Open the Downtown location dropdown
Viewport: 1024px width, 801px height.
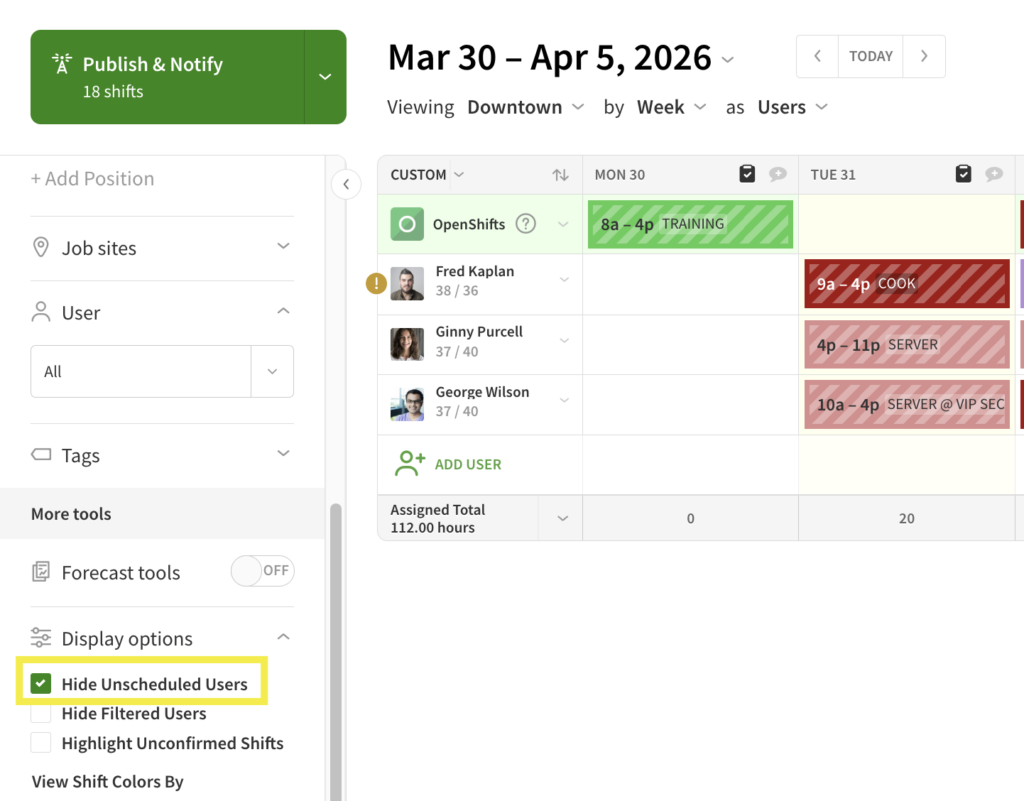click(x=526, y=107)
